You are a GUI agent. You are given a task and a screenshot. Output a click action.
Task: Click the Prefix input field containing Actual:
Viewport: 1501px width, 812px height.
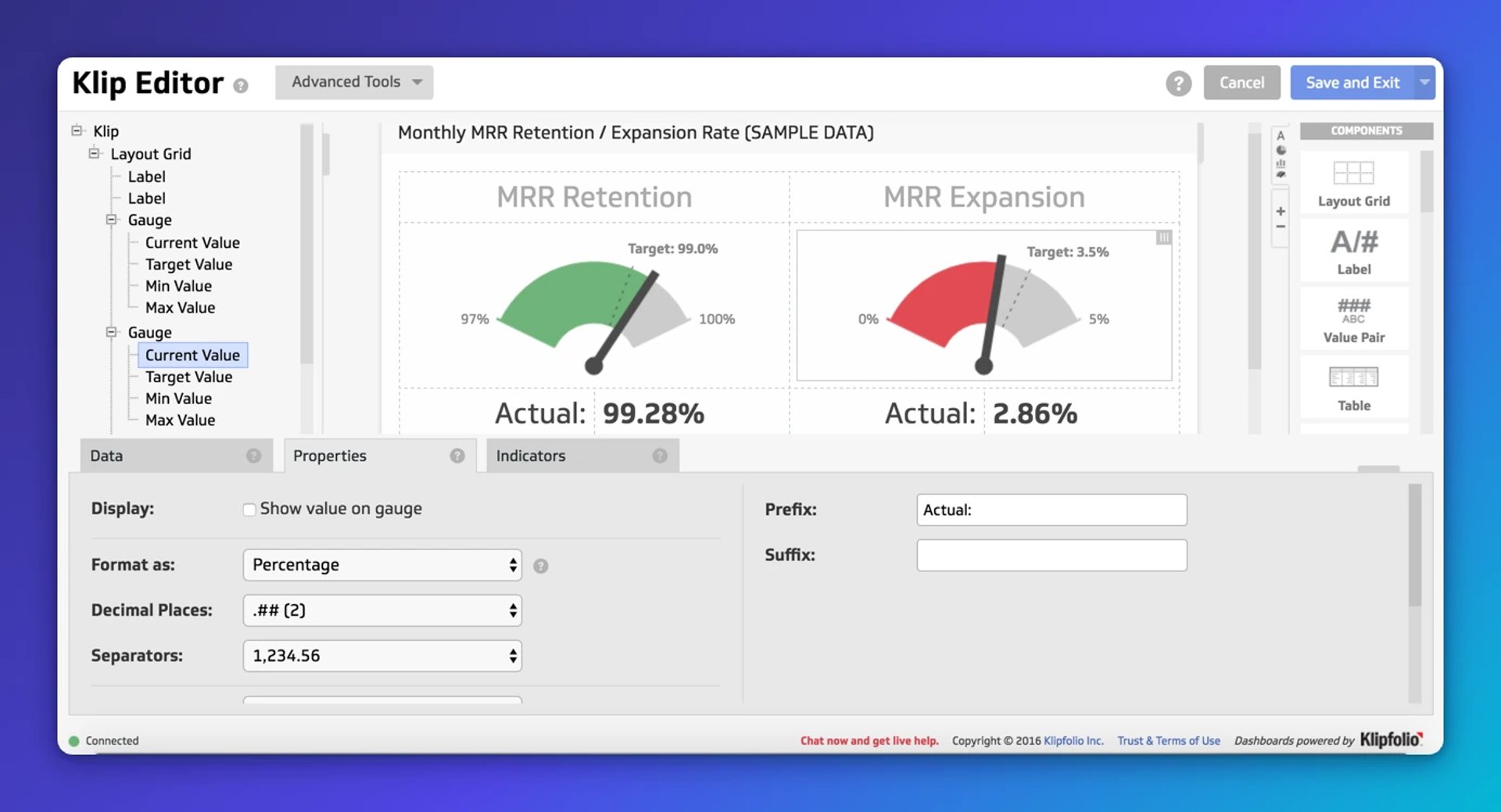pos(1051,510)
